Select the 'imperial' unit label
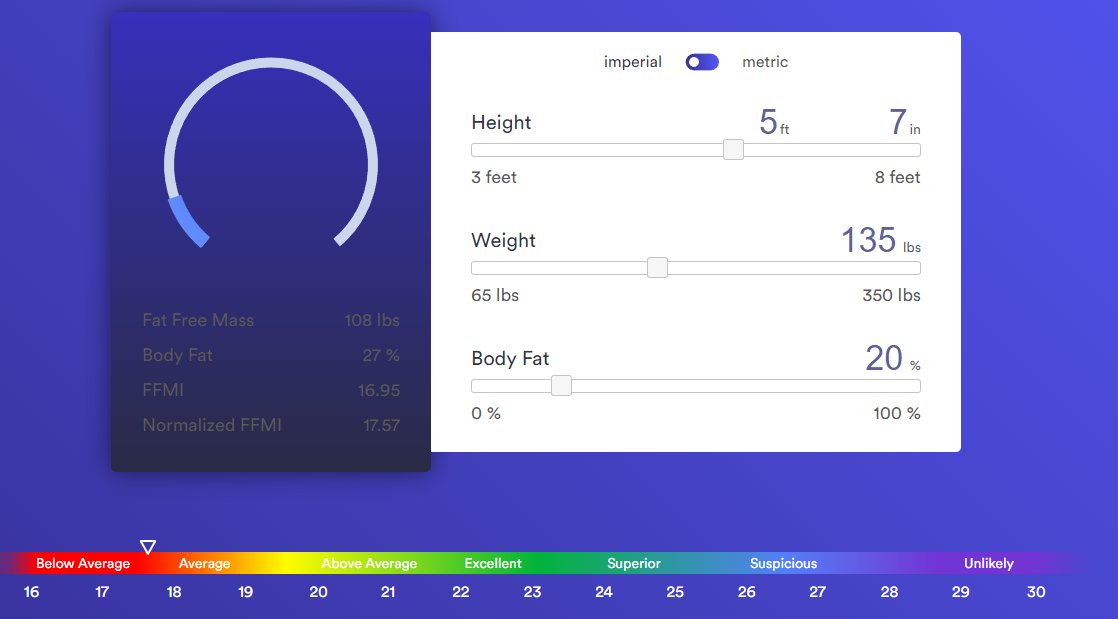 coord(632,62)
